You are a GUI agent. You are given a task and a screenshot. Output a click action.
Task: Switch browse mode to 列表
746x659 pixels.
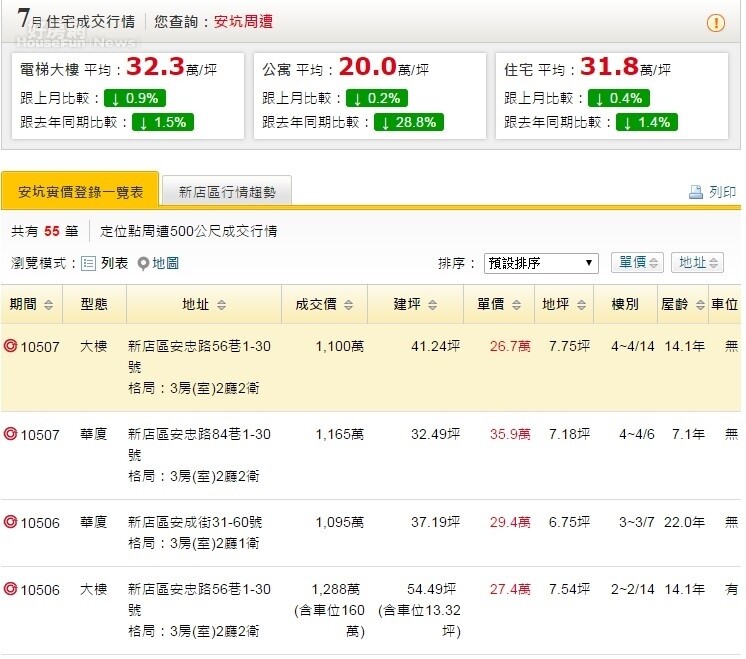pyautogui.click(x=114, y=263)
